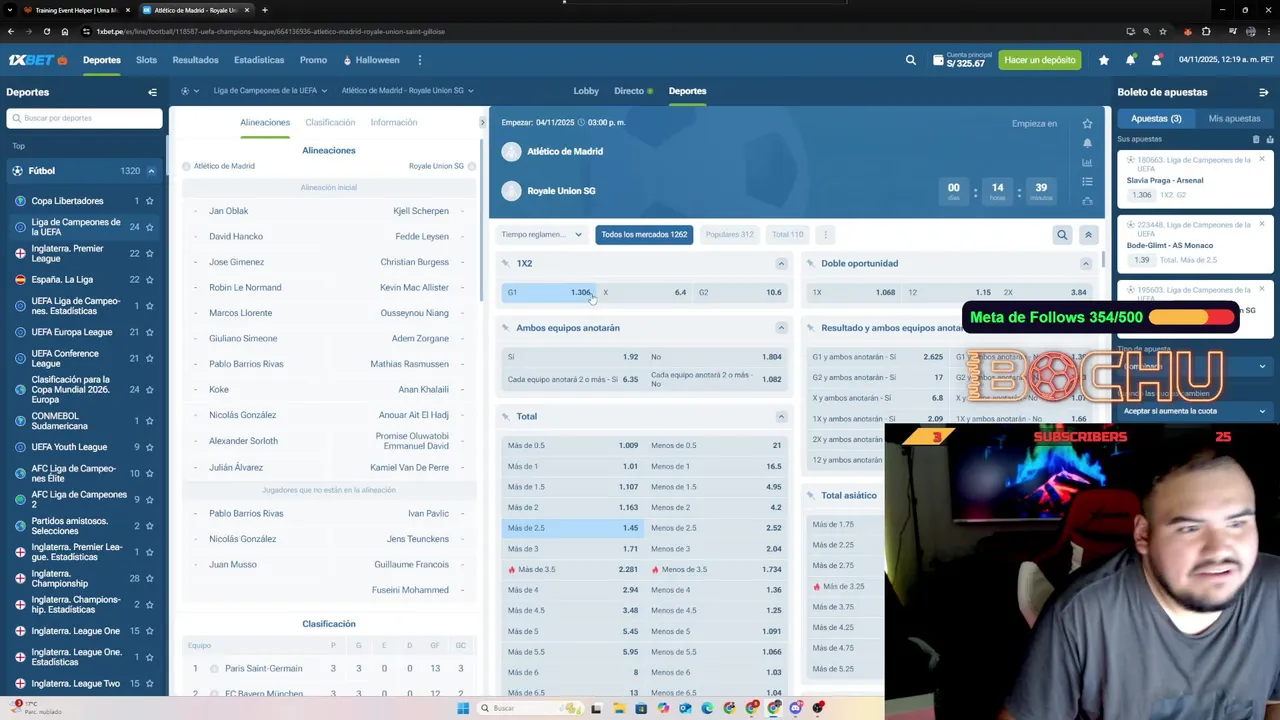Enable match notifications bell icon
The image size is (1280, 720).
click(1087, 143)
